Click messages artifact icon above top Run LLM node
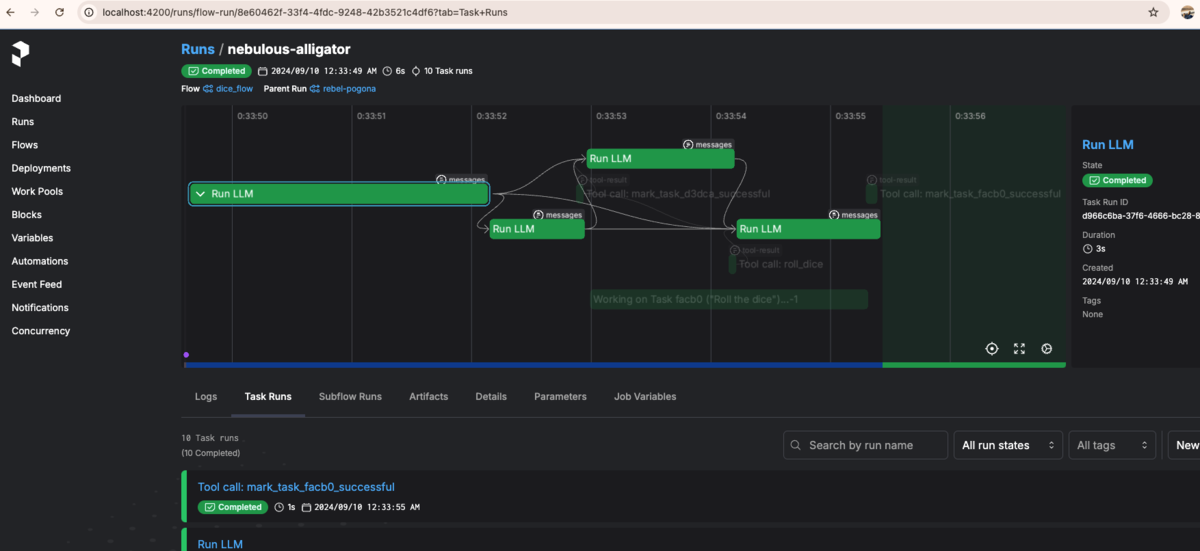 (x=688, y=144)
